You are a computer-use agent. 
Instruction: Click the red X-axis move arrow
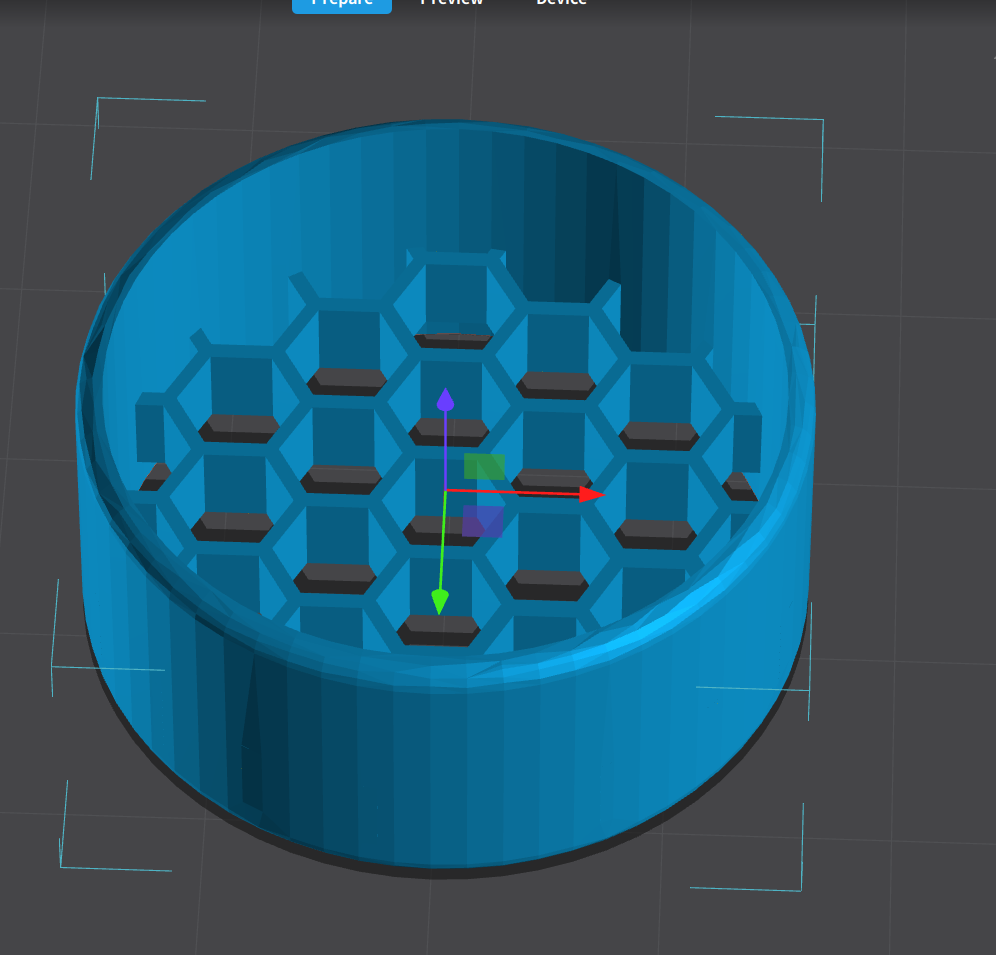(591, 494)
